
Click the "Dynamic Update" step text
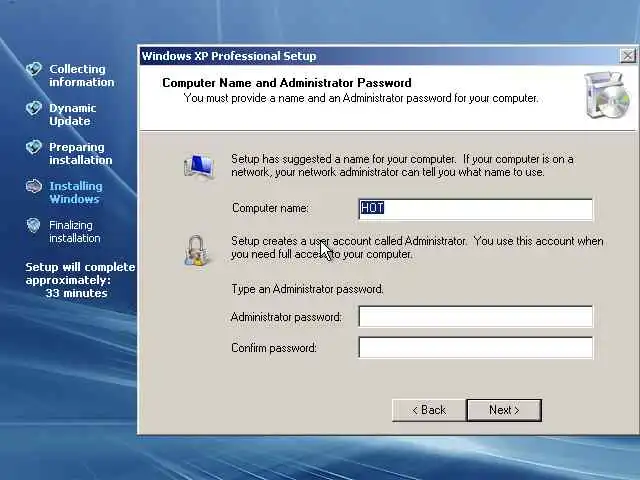tap(73, 114)
